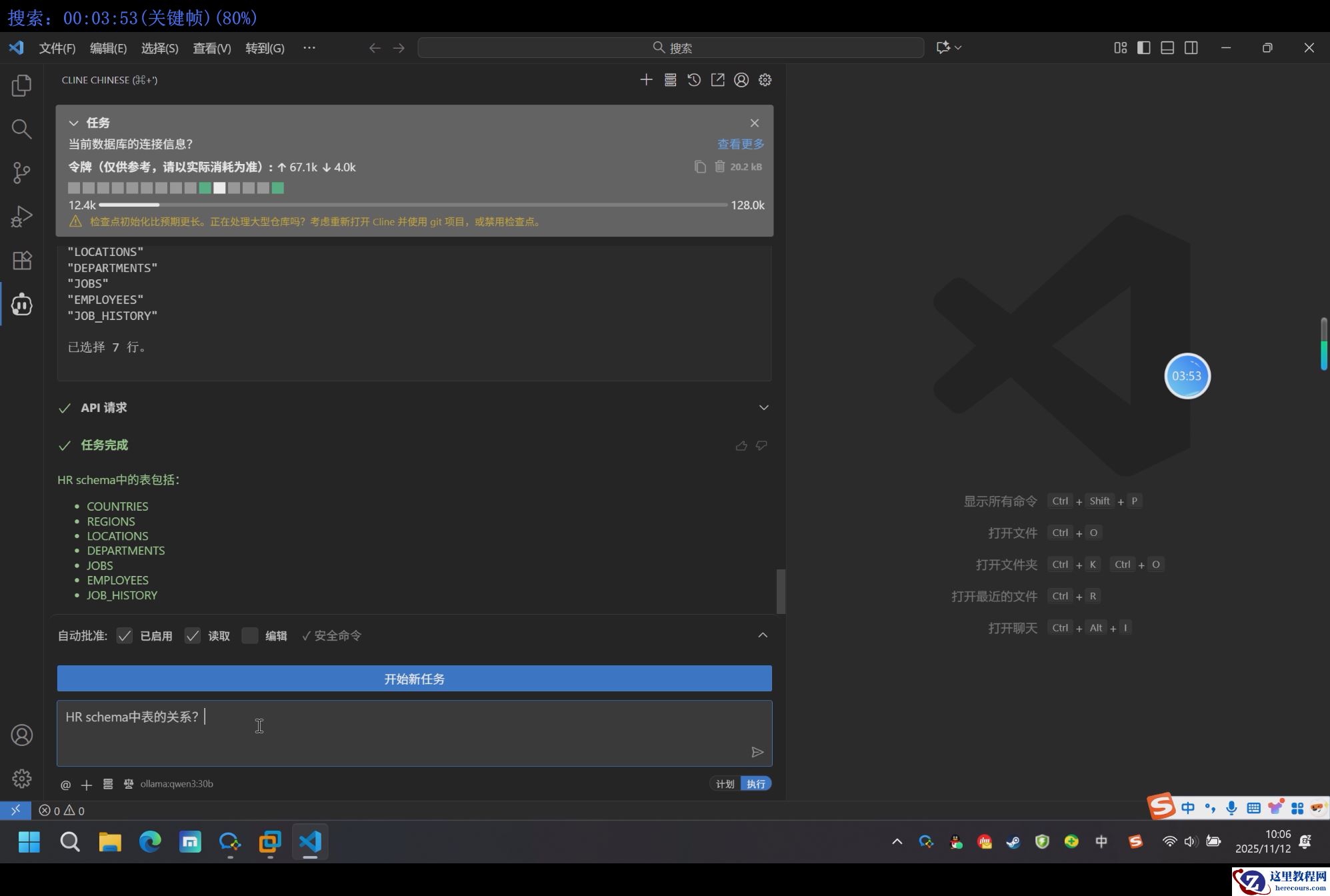The image size is (1330, 896).
Task: Click the @ mention context icon
Action: pos(65,785)
